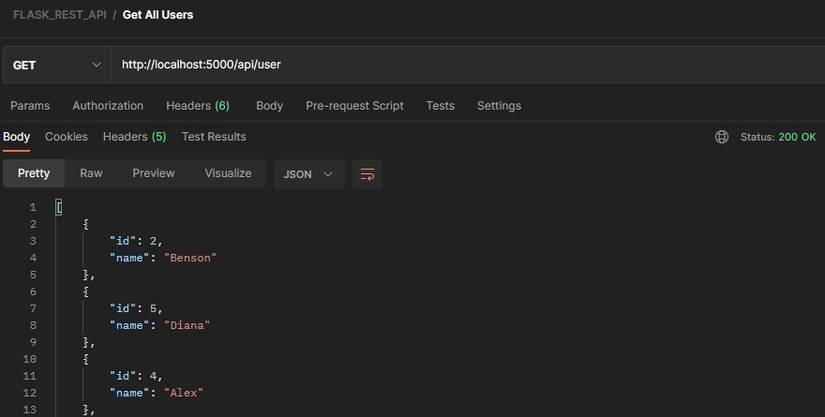Viewport: 825px width, 417px height.
Task: Open the request Body tab
Action: (269, 106)
